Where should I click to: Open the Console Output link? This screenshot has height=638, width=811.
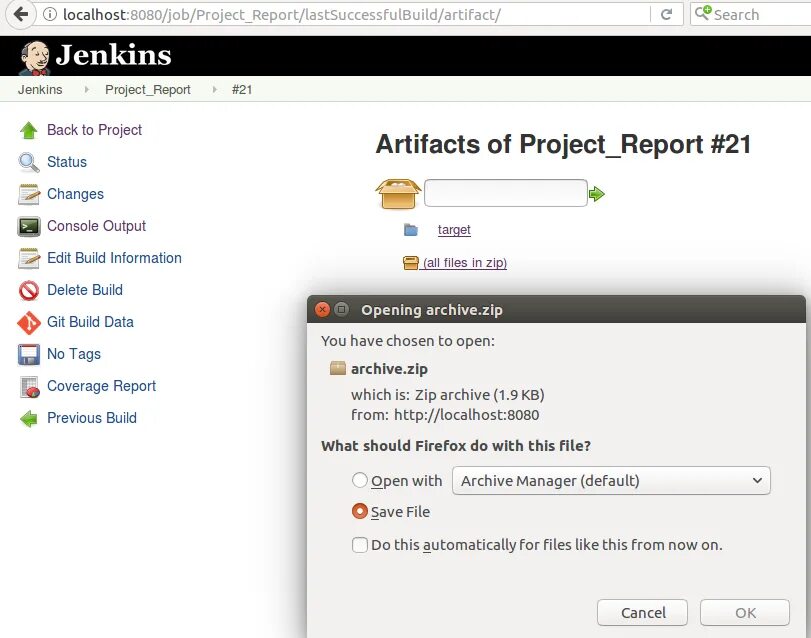[x=96, y=226]
